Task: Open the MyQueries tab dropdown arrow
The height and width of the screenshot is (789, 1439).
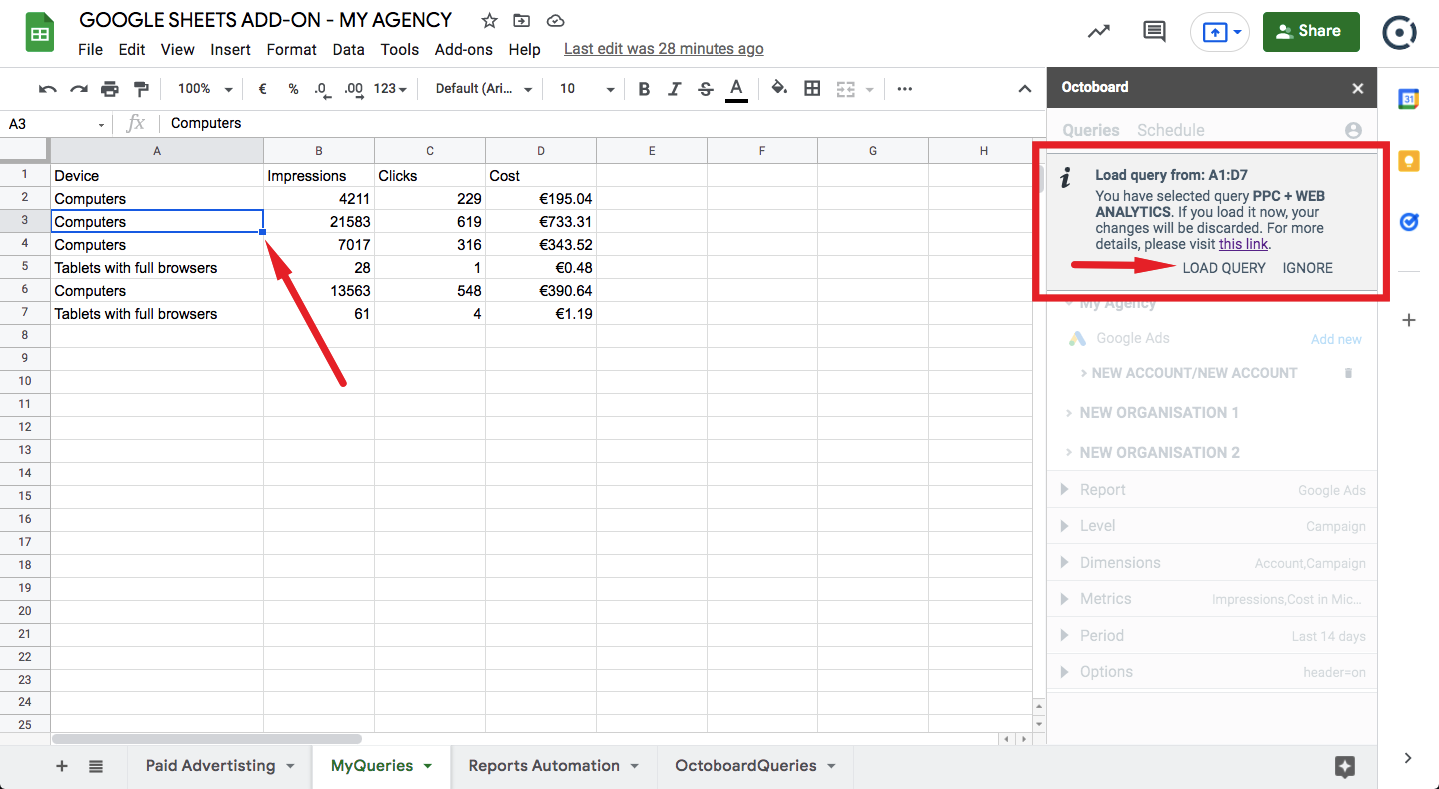Action: 428,766
